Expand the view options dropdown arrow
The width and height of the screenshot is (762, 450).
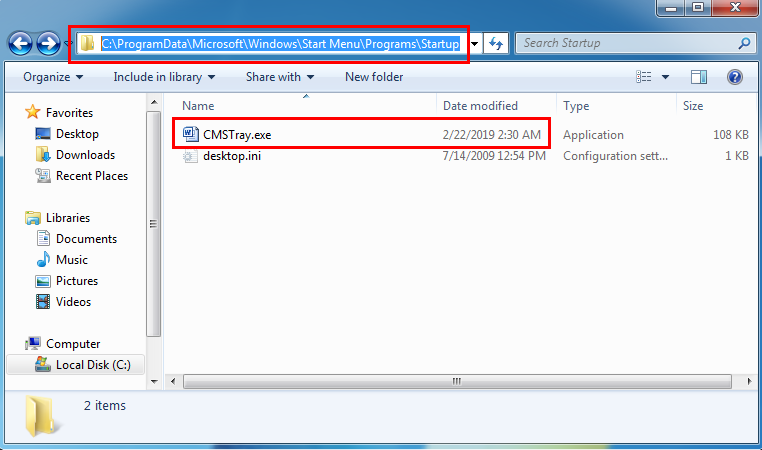665,77
